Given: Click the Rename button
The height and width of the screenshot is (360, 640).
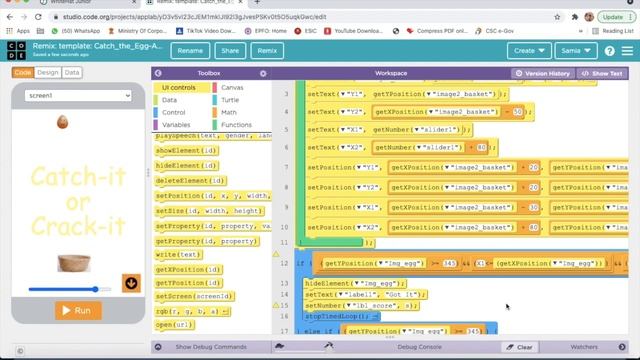Looking at the screenshot, I should [190, 51].
